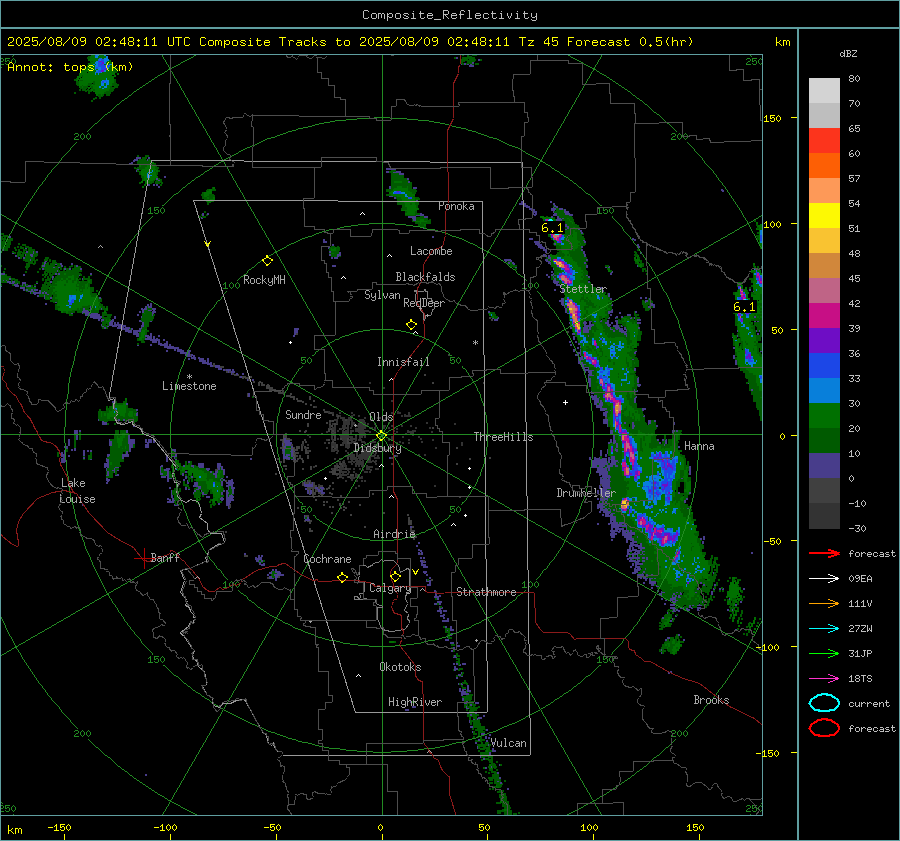Click the Airdrie town label
This screenshot has width=900, height=841.
(394, 534)
